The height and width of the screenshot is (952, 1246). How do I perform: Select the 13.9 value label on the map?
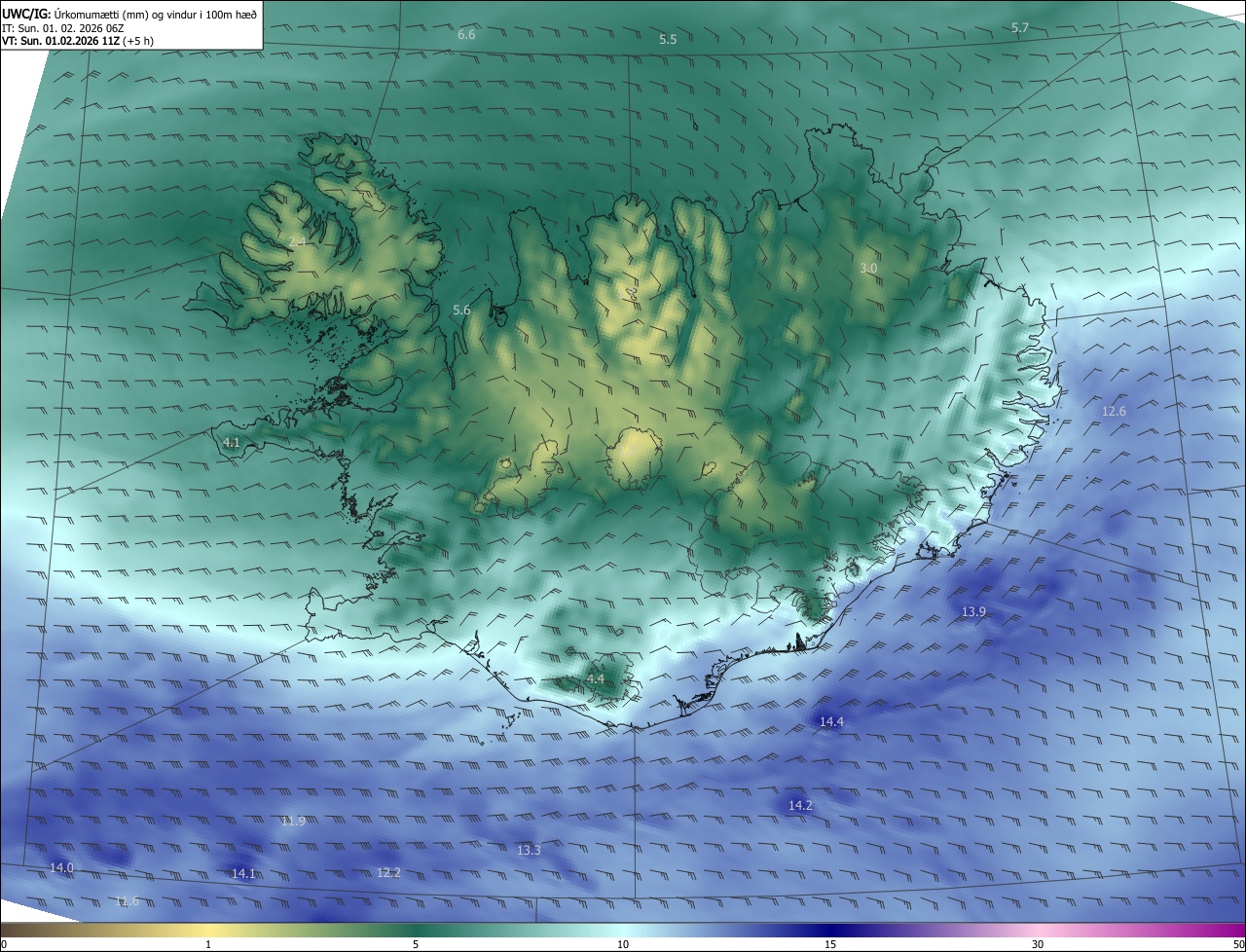(x=974, y=612)
